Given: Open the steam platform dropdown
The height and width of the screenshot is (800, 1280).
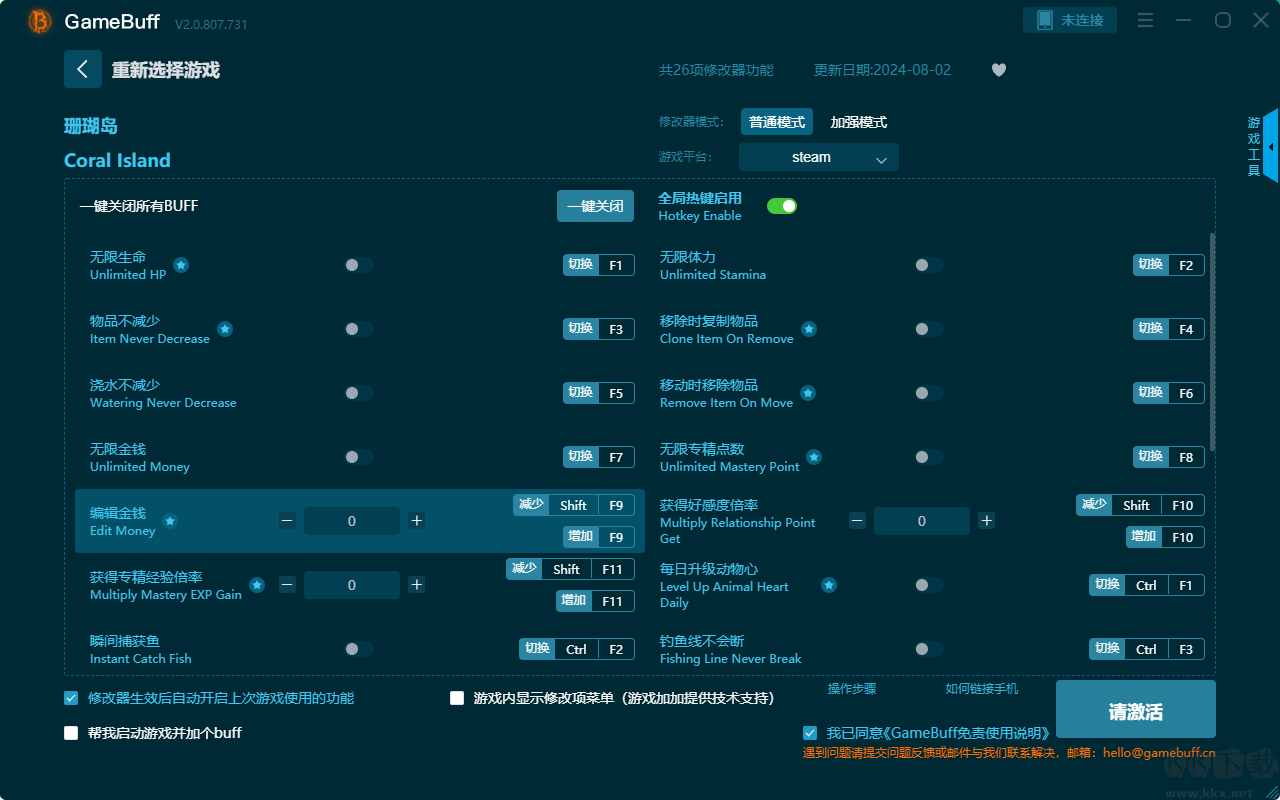Looking at the screenshot, I should click(x=819, y=157).
